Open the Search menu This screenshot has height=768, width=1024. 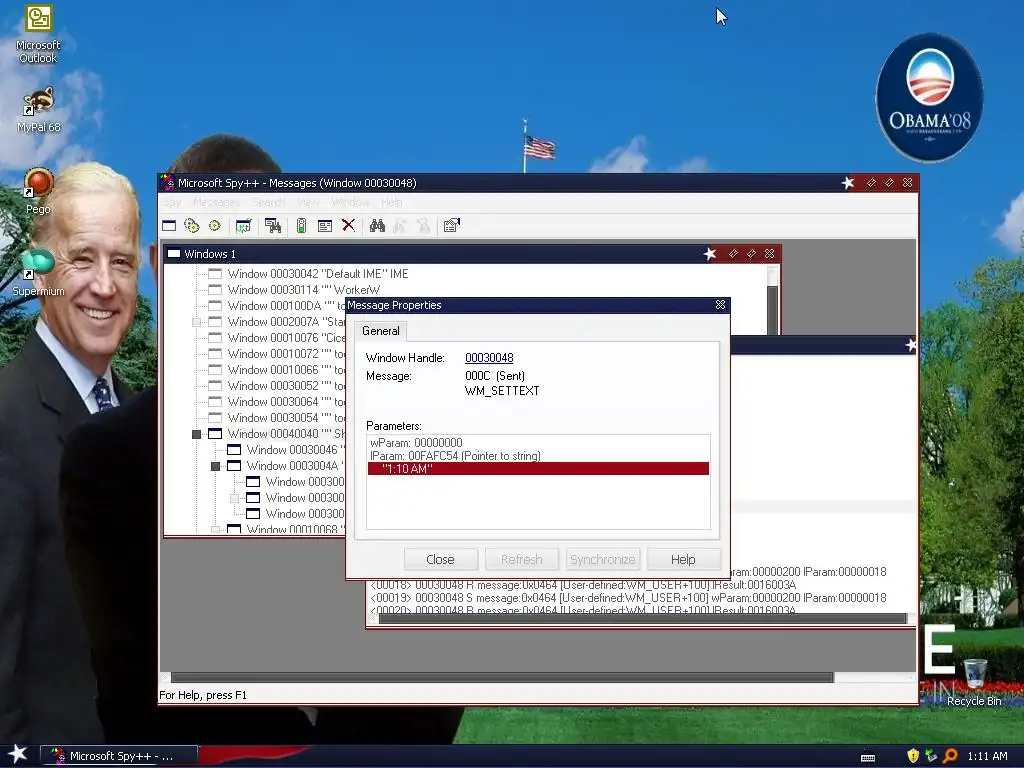(x=269, y=202)
